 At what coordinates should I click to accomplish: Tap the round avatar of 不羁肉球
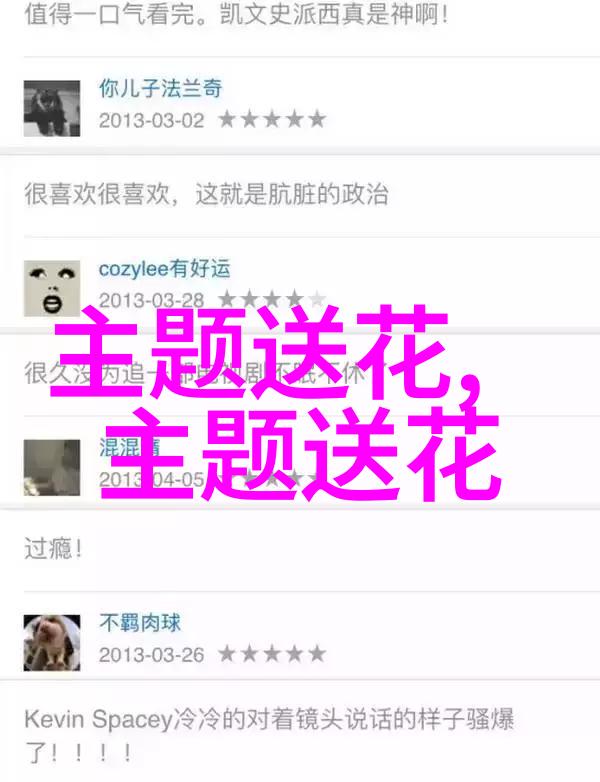click(x=52, y=643)
